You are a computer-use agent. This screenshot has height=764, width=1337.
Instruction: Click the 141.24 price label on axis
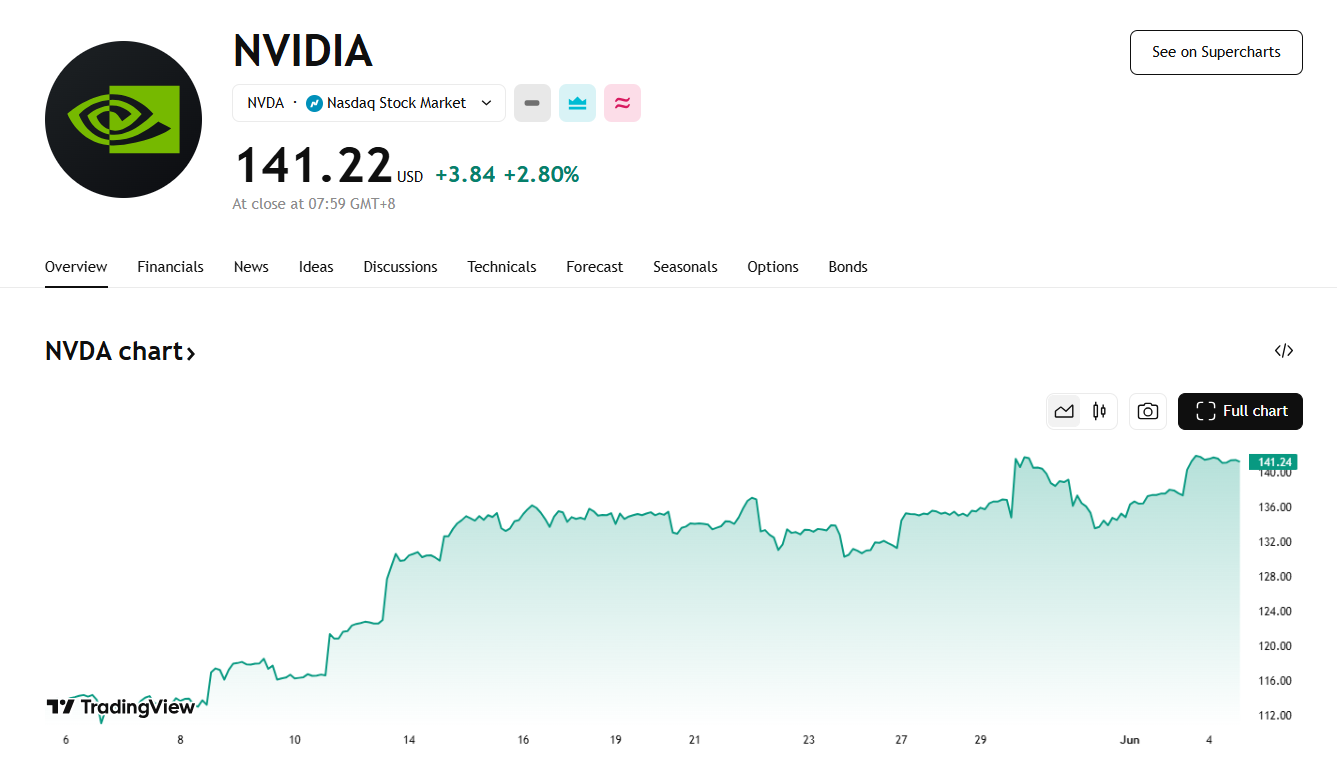pyautogui.click(x=1273, y=462)
